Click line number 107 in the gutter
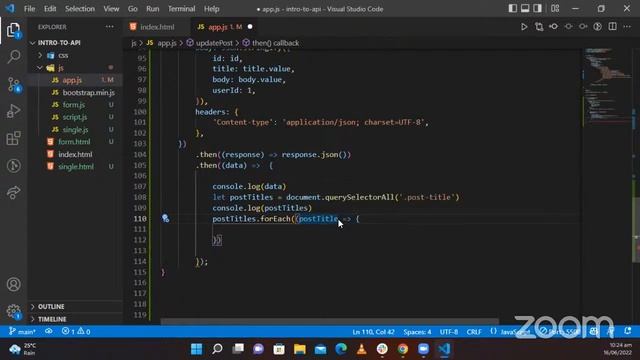This screenshot has width=640, height=360. coord(140,187)
